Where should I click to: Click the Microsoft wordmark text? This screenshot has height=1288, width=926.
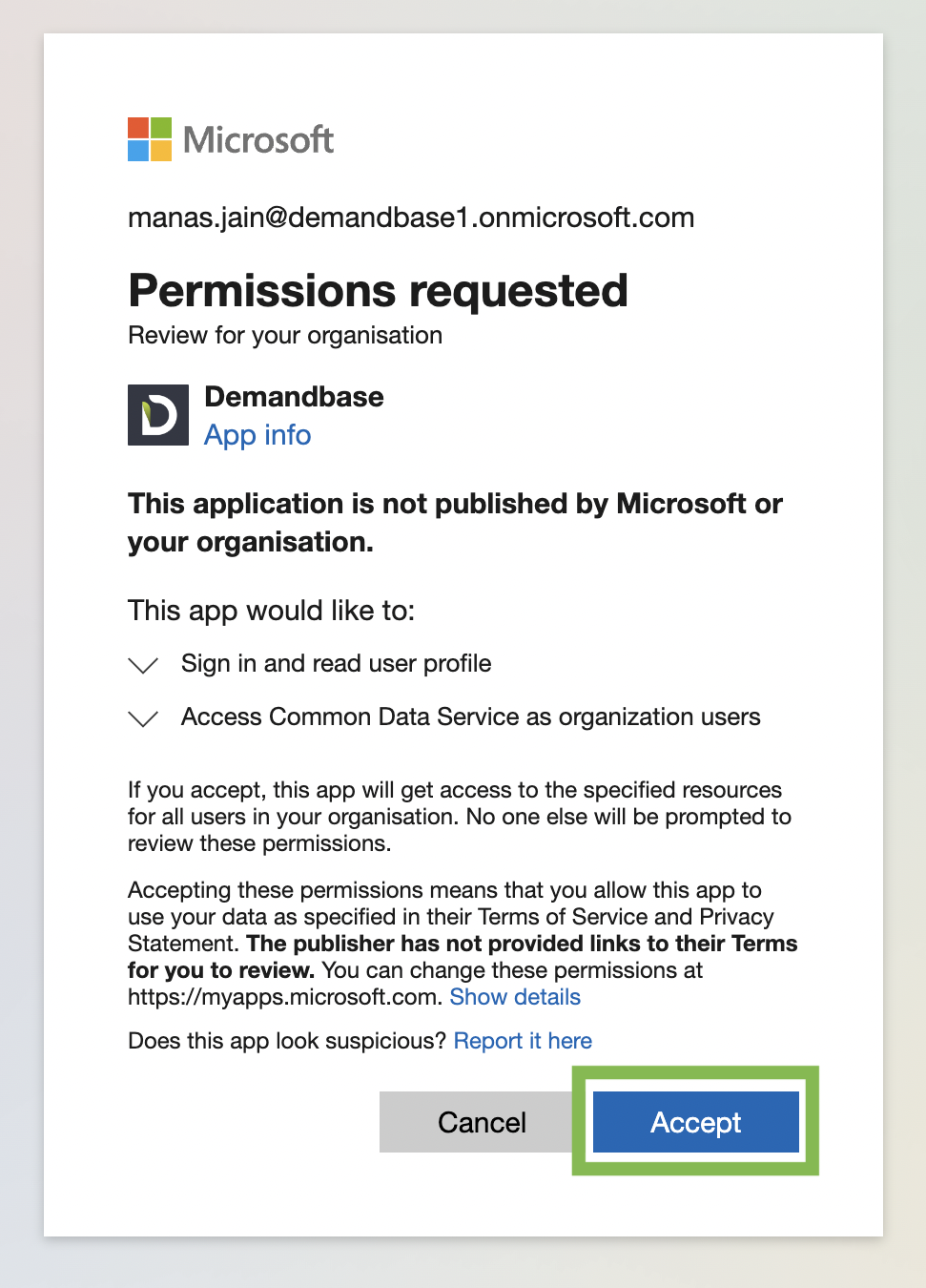[258, 140]
